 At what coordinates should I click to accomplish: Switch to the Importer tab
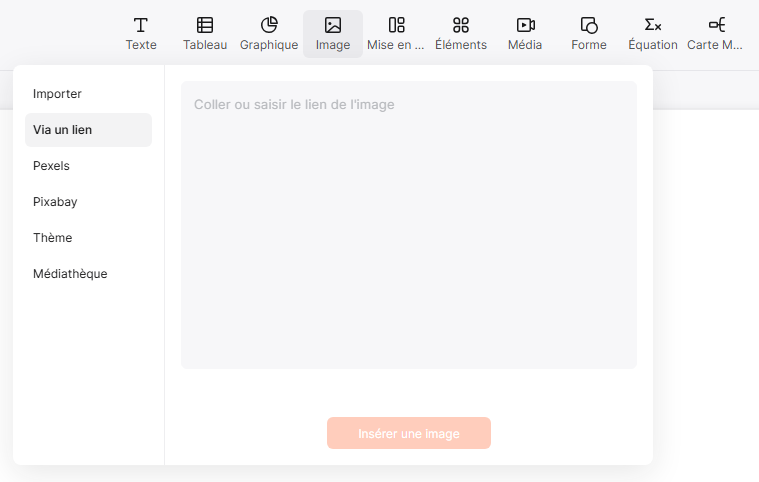point(88,94)
